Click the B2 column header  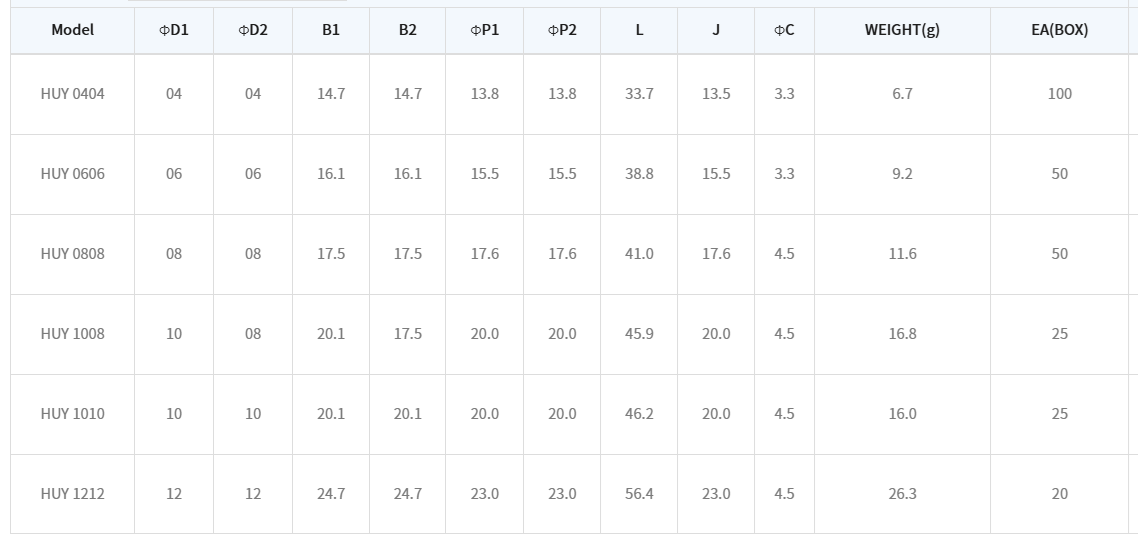click(x=407, y=30)
